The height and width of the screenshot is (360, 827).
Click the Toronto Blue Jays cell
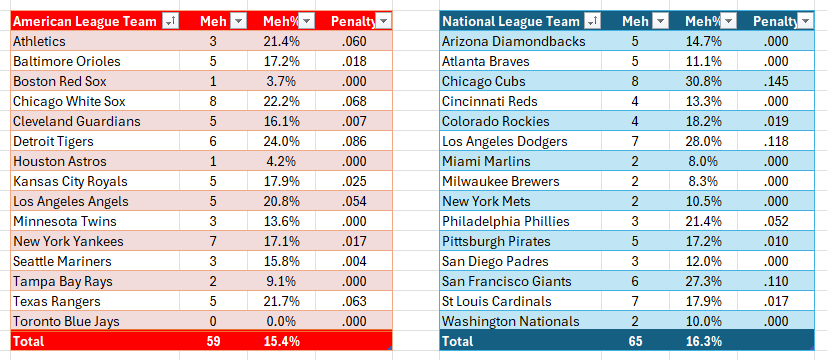95,322
